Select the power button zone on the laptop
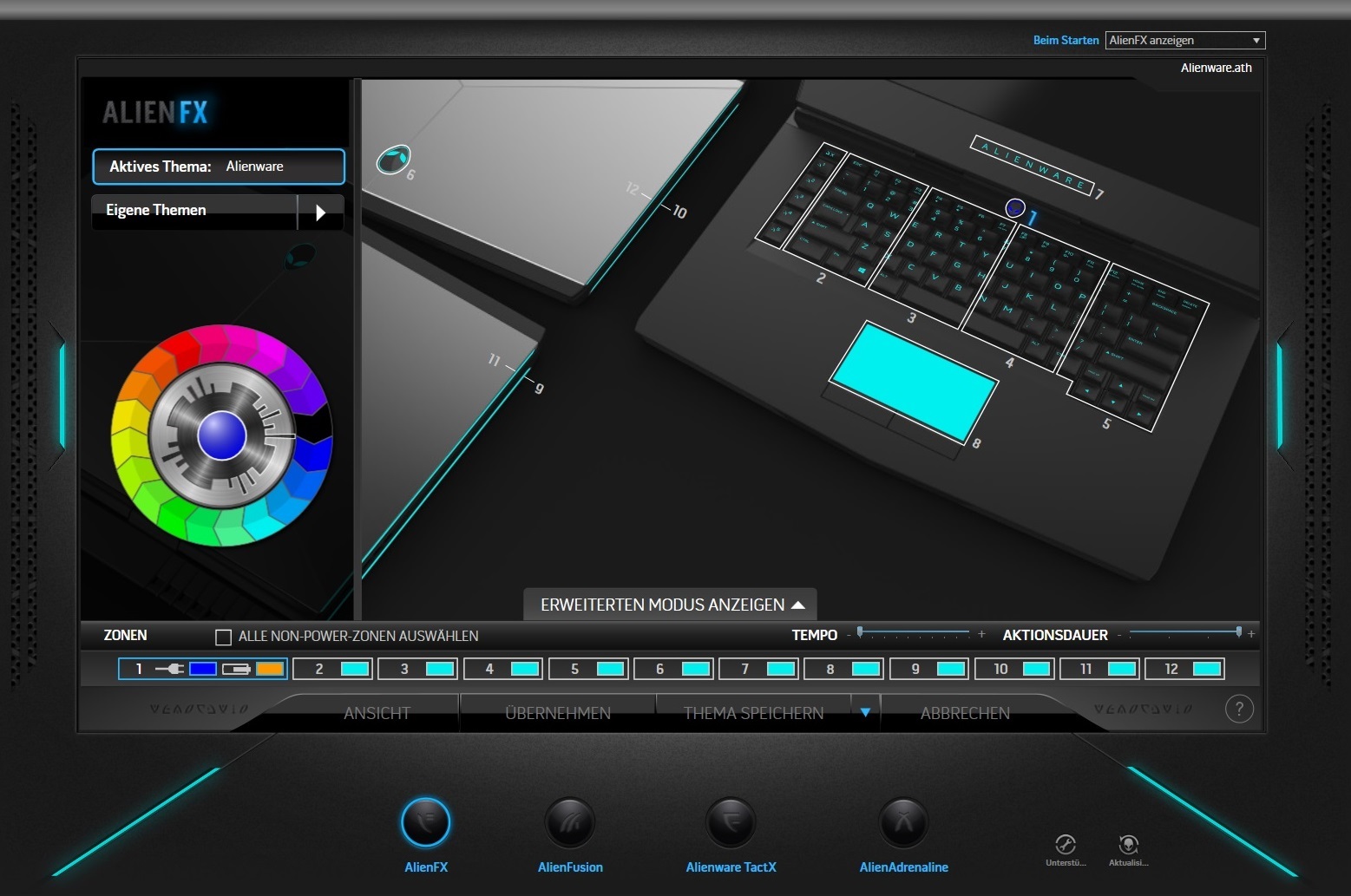 coord(1015,208)
